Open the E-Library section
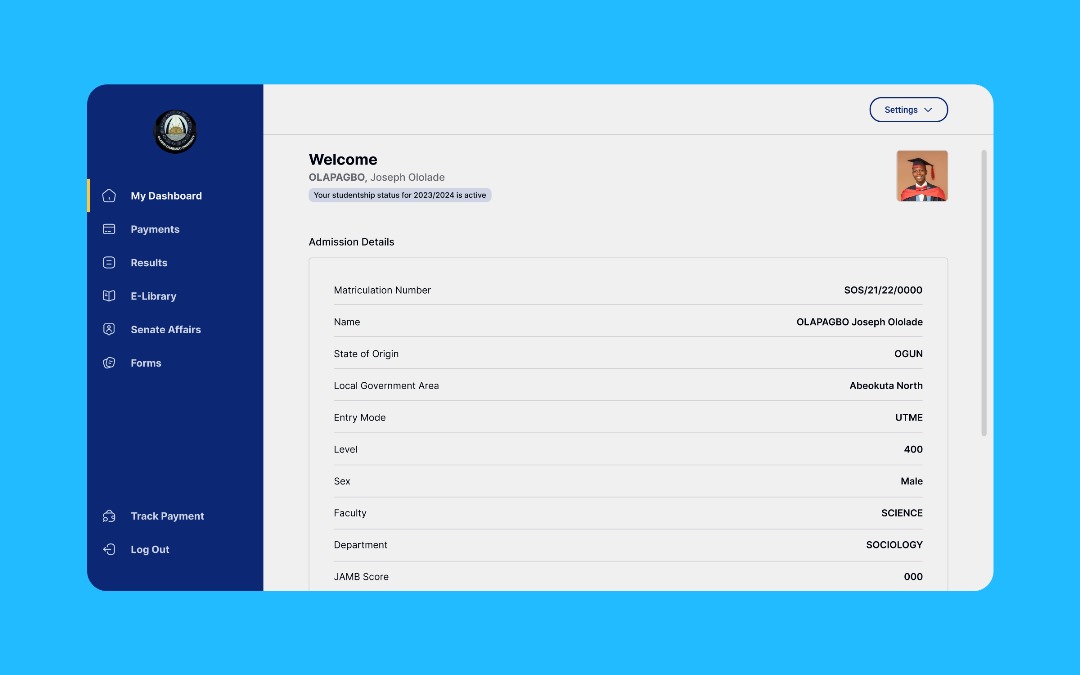Image resolution: width=1080 pixels, height=675 pixels. (154, 296)
